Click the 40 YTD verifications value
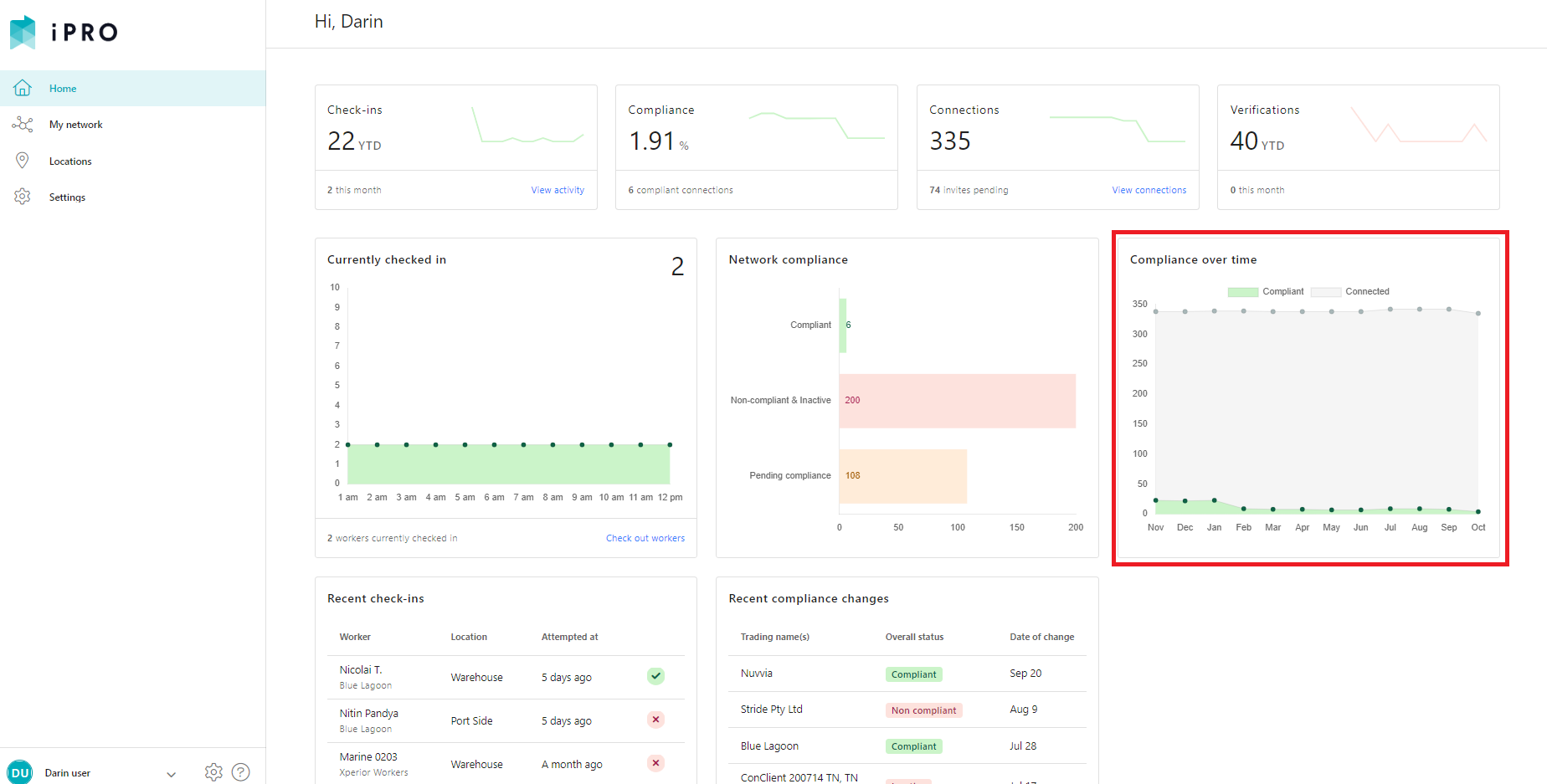 1257,141
